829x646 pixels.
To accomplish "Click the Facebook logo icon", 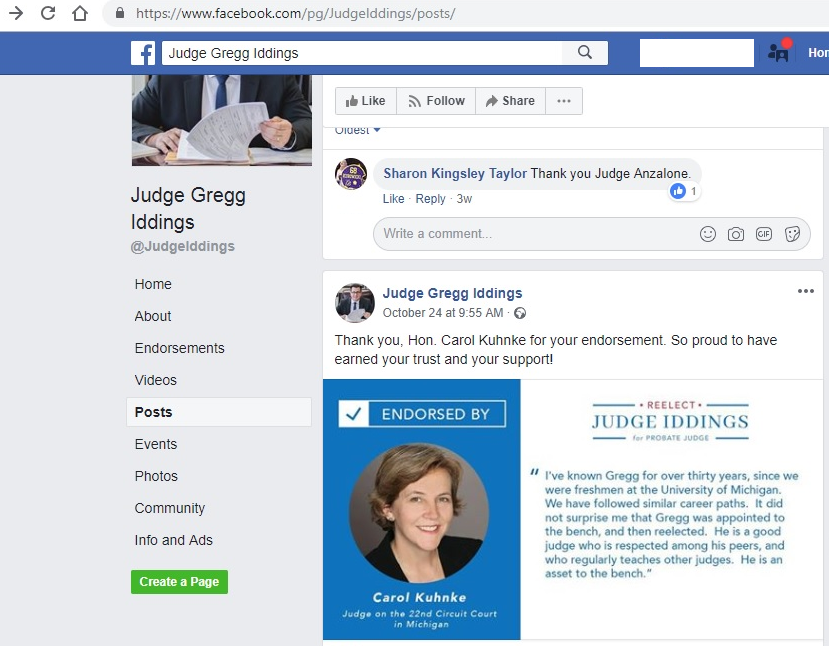I will 143,53.
